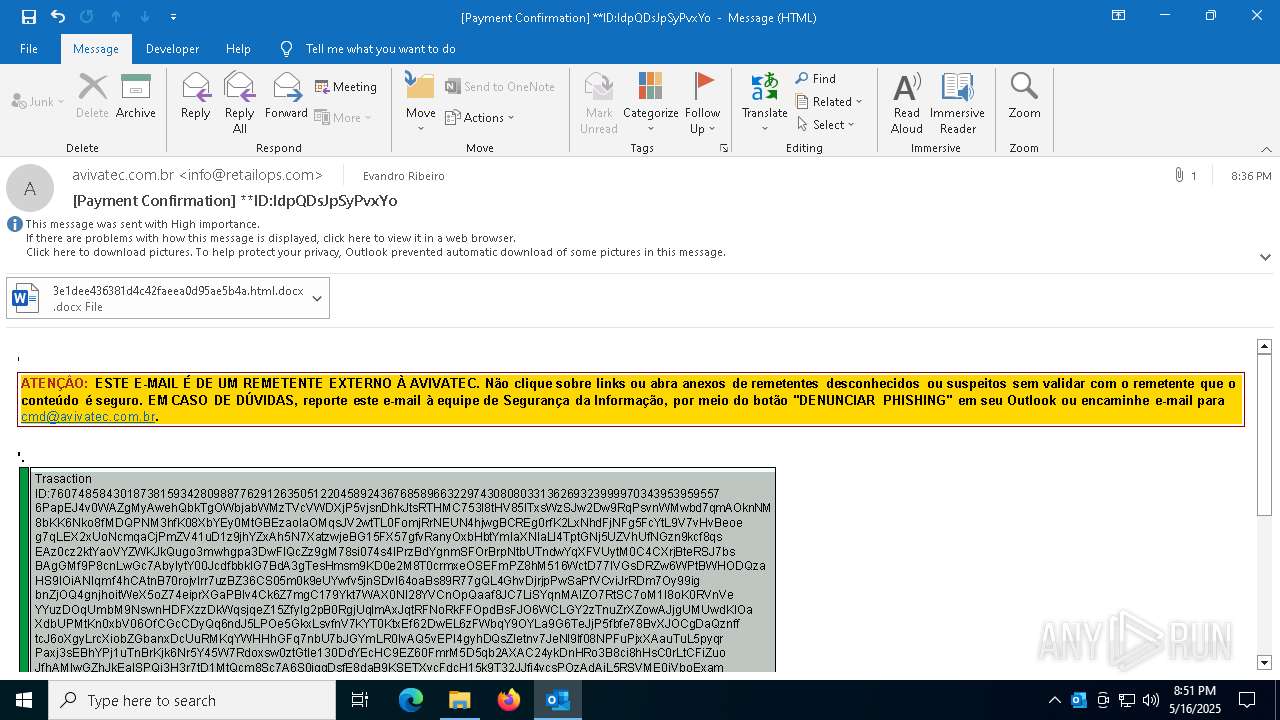
Task: Click the message body scrollbar down arrow
Action: pos(1264,662)
